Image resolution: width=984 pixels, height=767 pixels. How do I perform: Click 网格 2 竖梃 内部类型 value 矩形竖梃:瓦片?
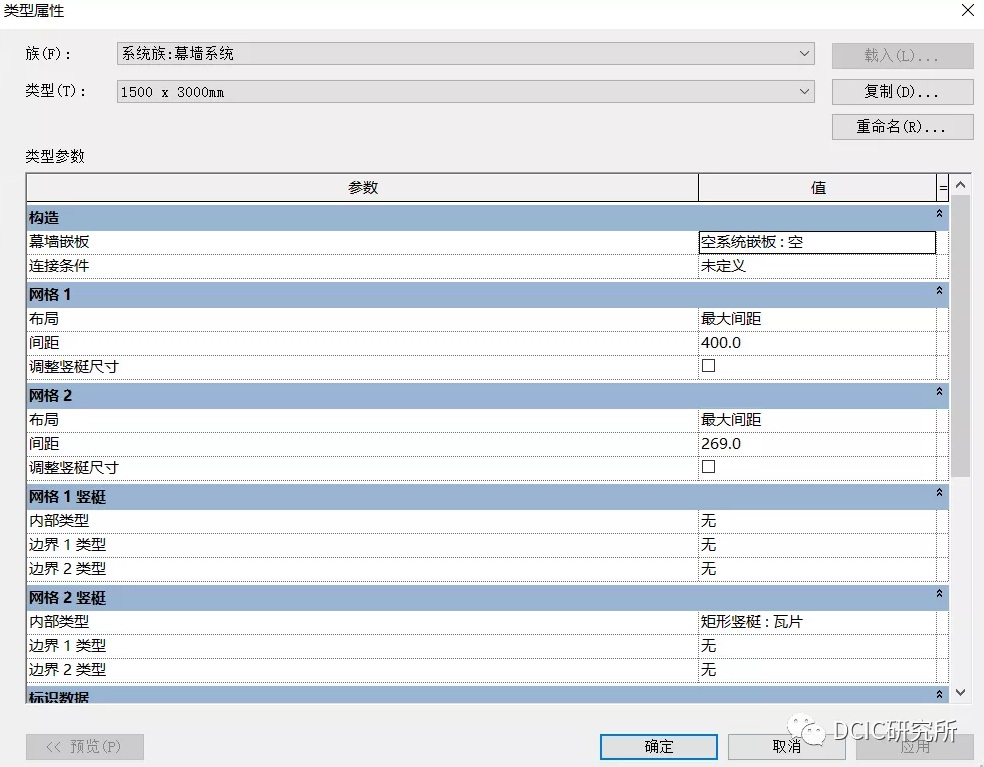[817, 622]
